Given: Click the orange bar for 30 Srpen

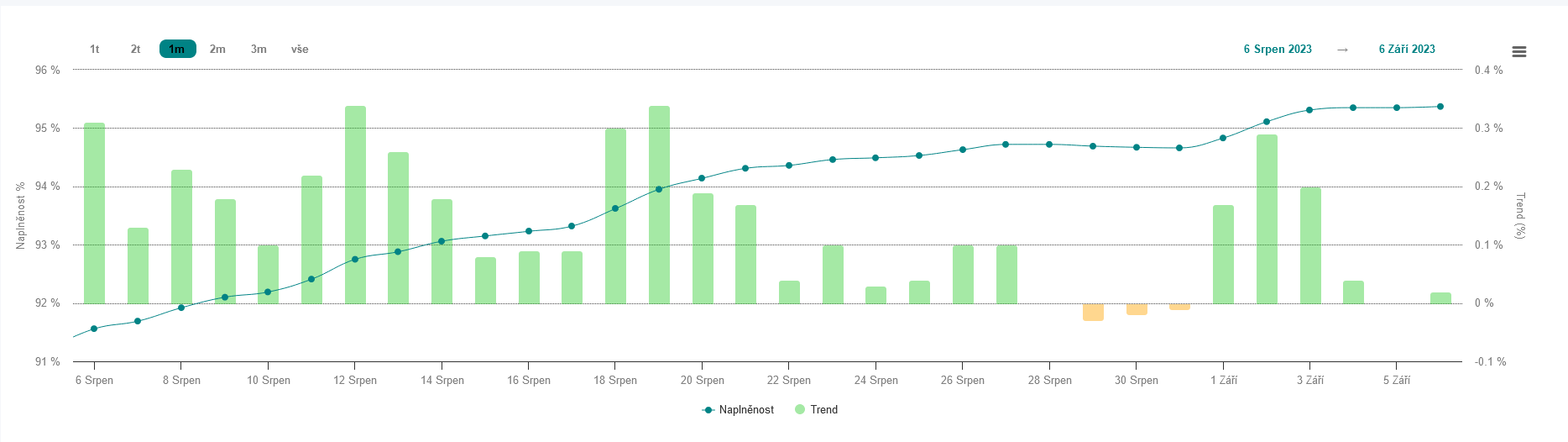Looking at the screenshot, I should pos(1137,309).
